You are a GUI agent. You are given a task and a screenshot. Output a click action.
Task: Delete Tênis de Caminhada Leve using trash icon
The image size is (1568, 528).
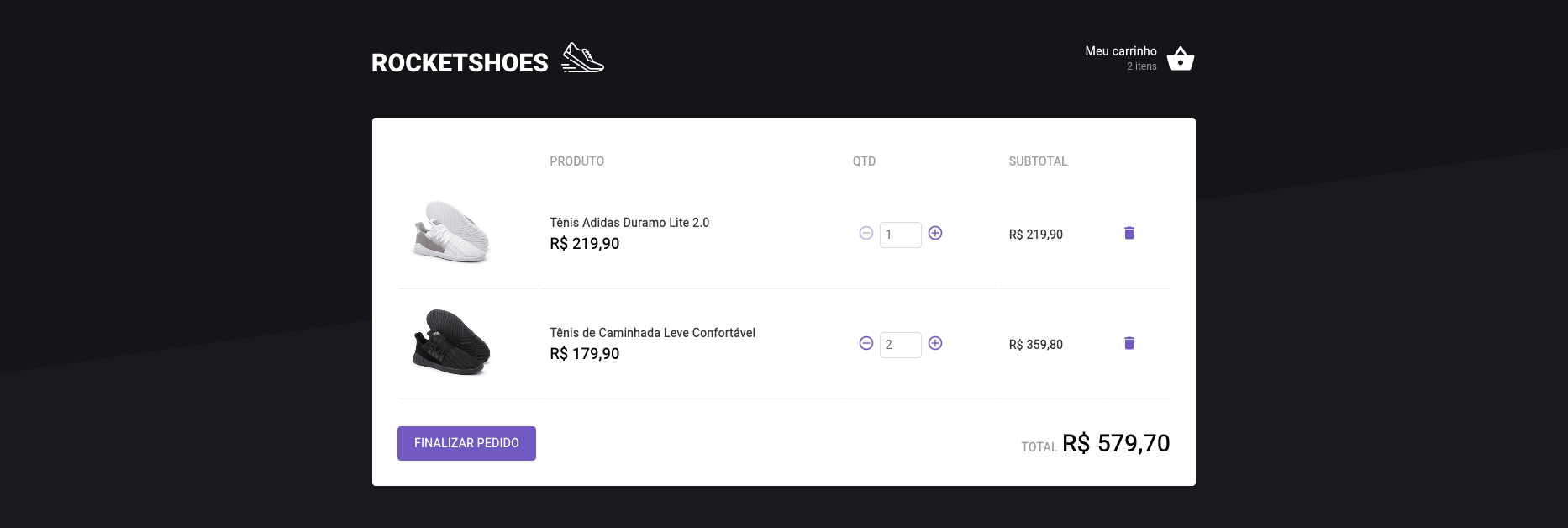1129,343
